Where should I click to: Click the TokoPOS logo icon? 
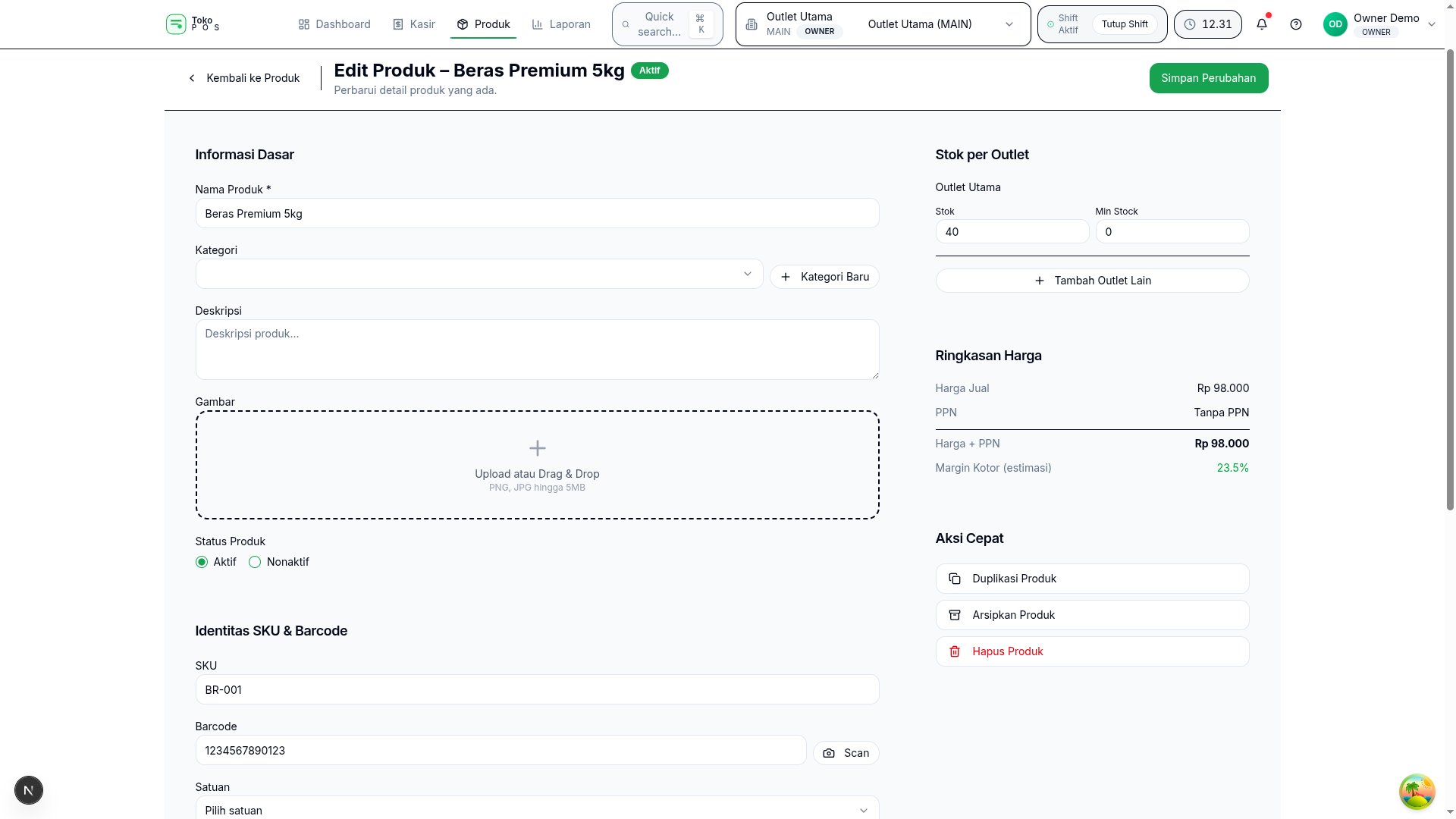176,24
